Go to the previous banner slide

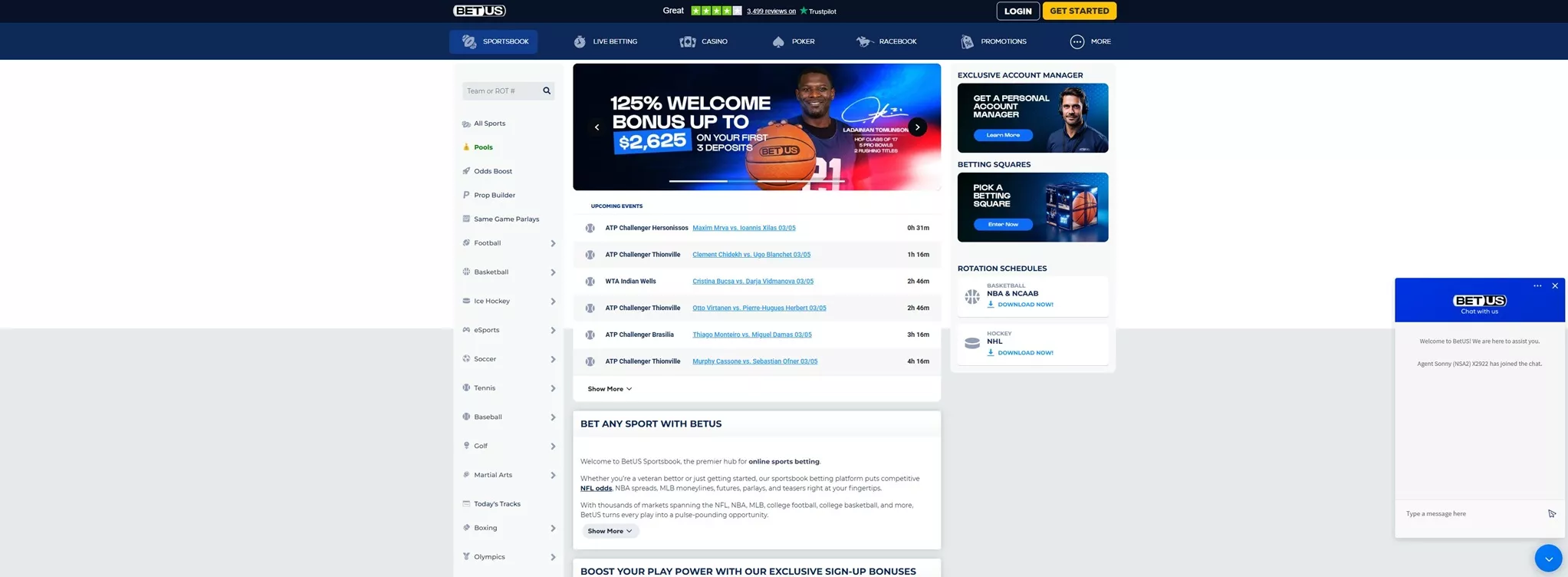[x=597, y=127]
